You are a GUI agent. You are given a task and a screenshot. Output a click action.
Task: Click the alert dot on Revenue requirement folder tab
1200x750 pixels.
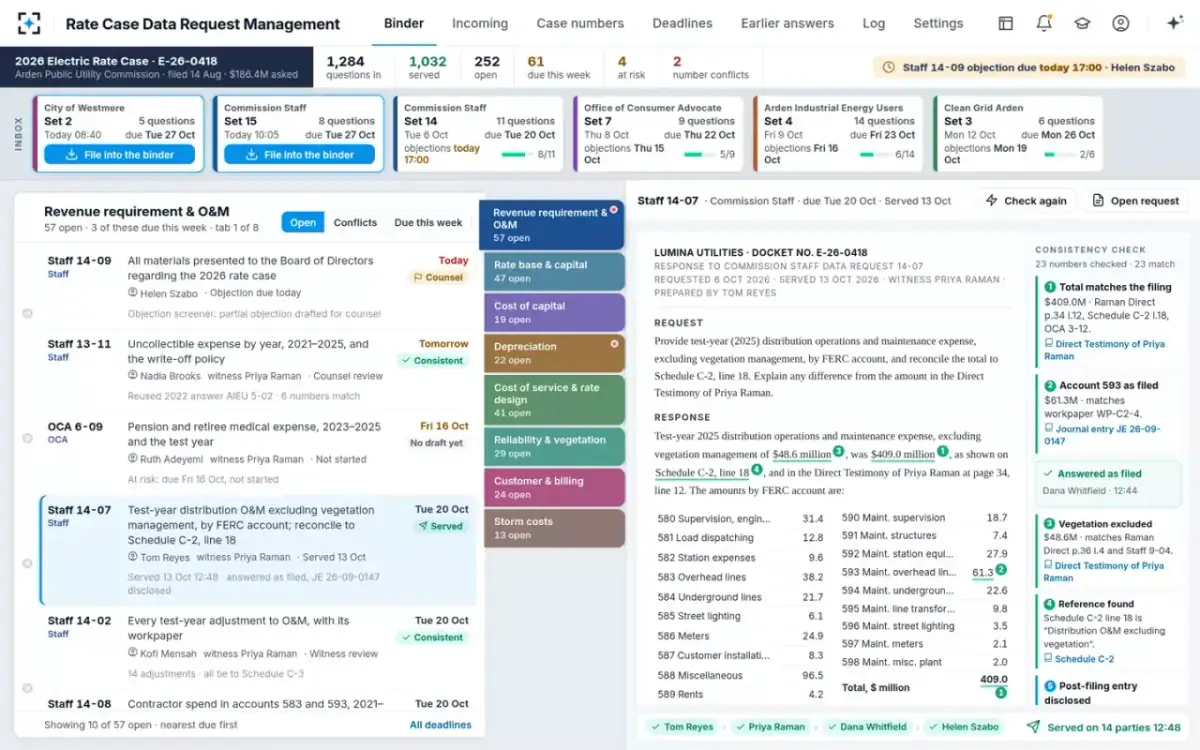click(x=614, y=210)
